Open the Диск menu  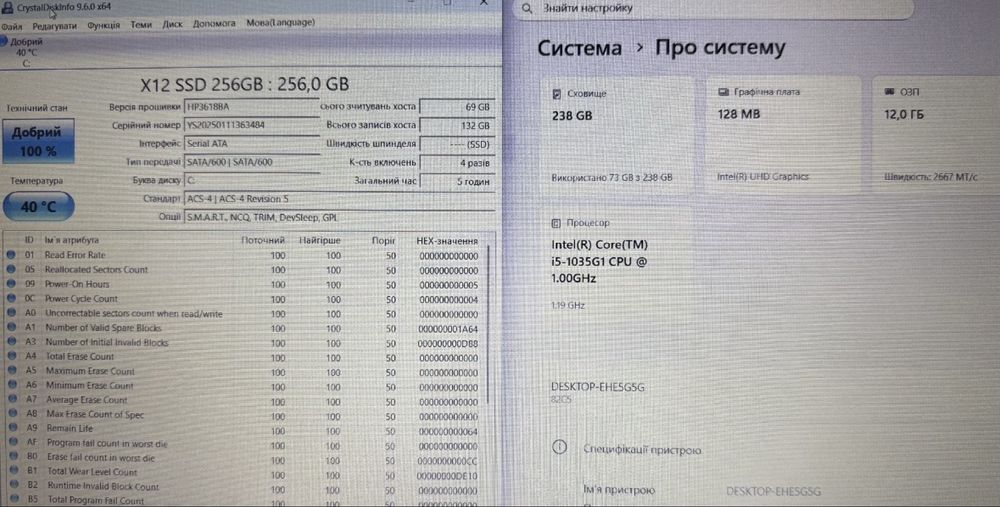(x=172, y=24)
